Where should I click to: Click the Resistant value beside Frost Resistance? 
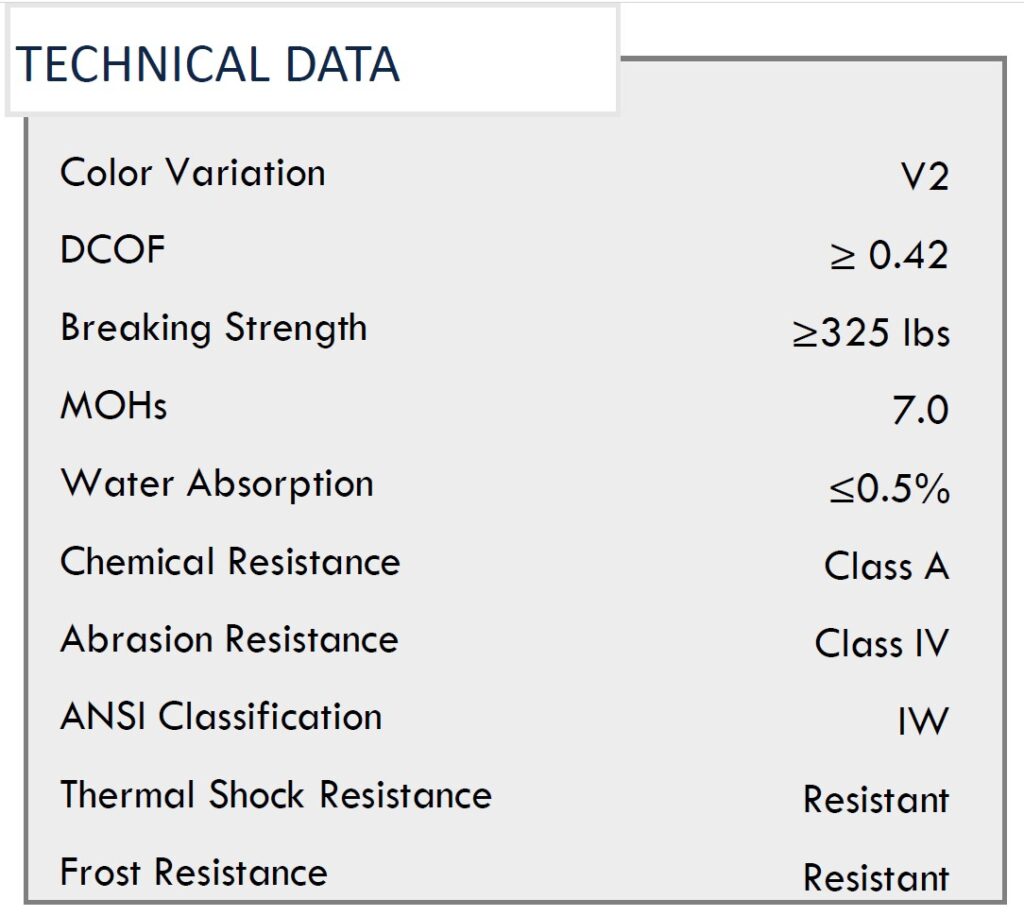coord(876,877)
